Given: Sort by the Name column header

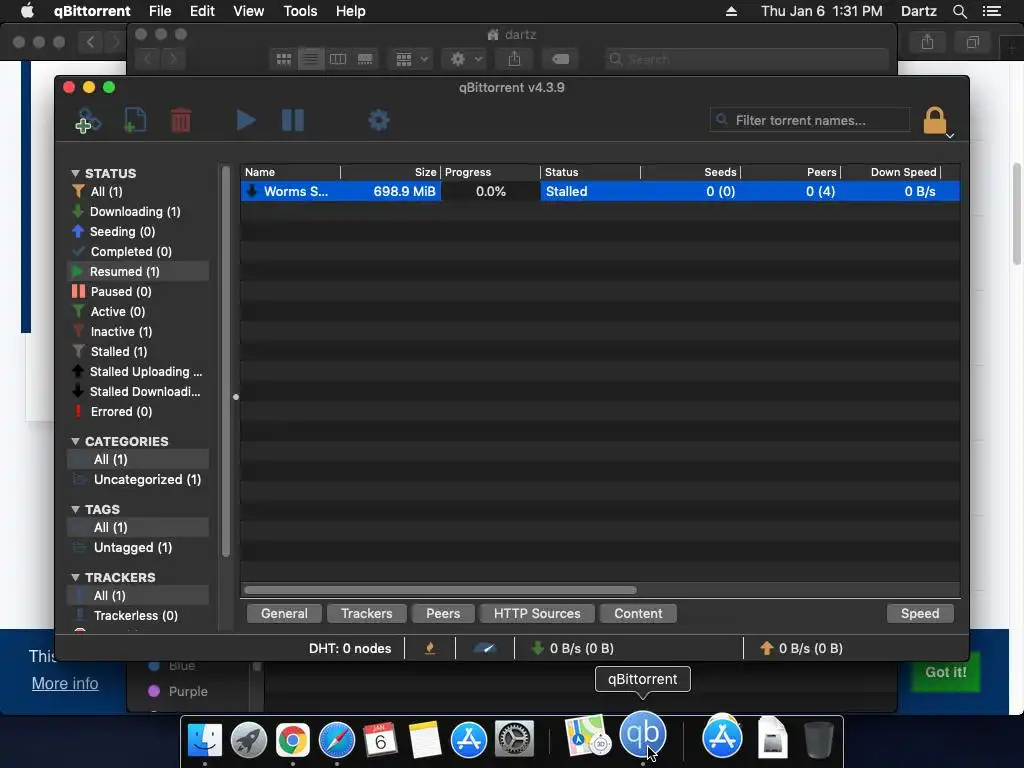Looking at the screenshot, I should click(291, 172).
